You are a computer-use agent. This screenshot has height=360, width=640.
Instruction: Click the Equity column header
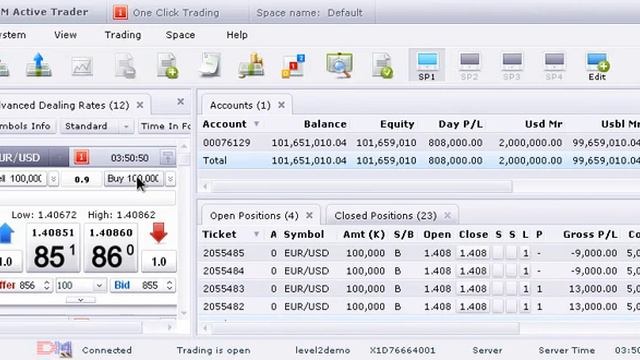point(397,124)
